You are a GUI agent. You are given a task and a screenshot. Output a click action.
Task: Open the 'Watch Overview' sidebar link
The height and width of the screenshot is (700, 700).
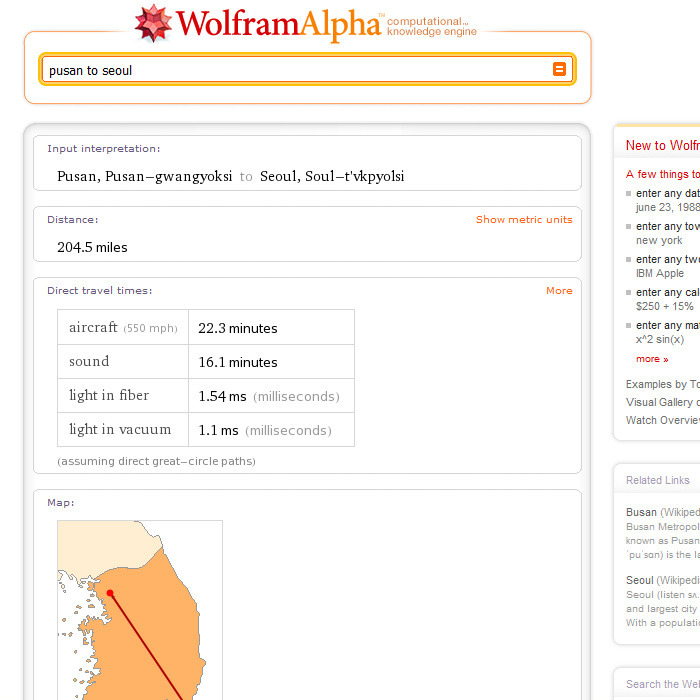point(662,420)
